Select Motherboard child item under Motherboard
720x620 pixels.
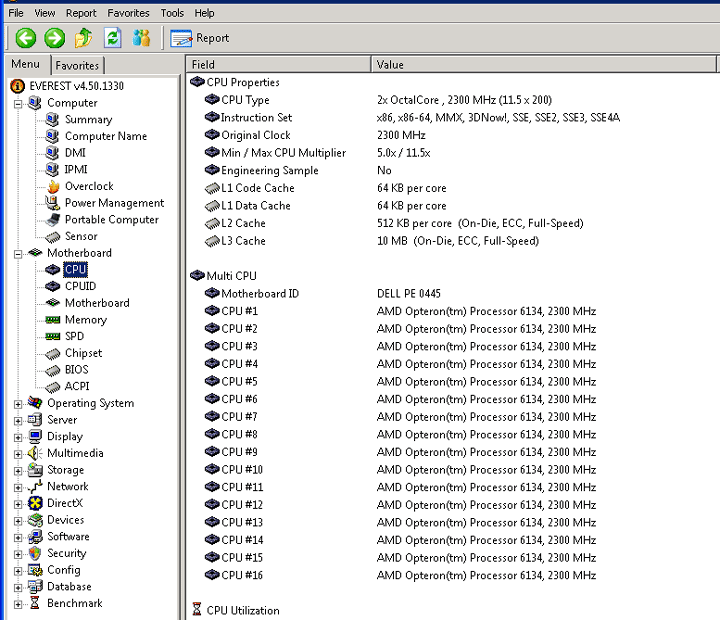coord(97,303)
